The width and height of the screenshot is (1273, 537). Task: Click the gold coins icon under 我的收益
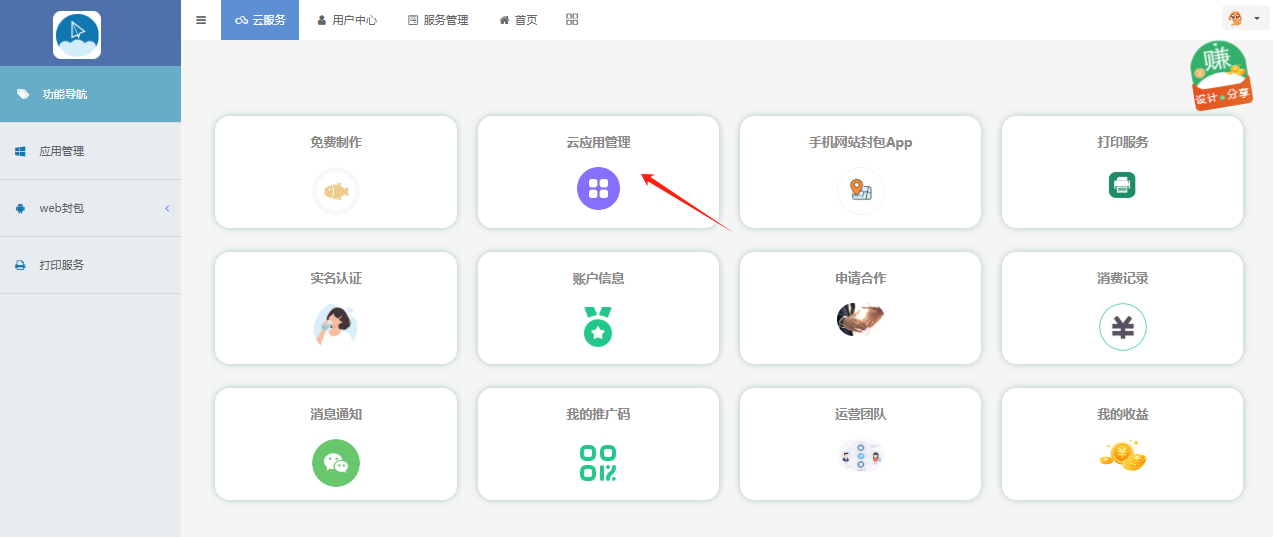pos(1122,456)
